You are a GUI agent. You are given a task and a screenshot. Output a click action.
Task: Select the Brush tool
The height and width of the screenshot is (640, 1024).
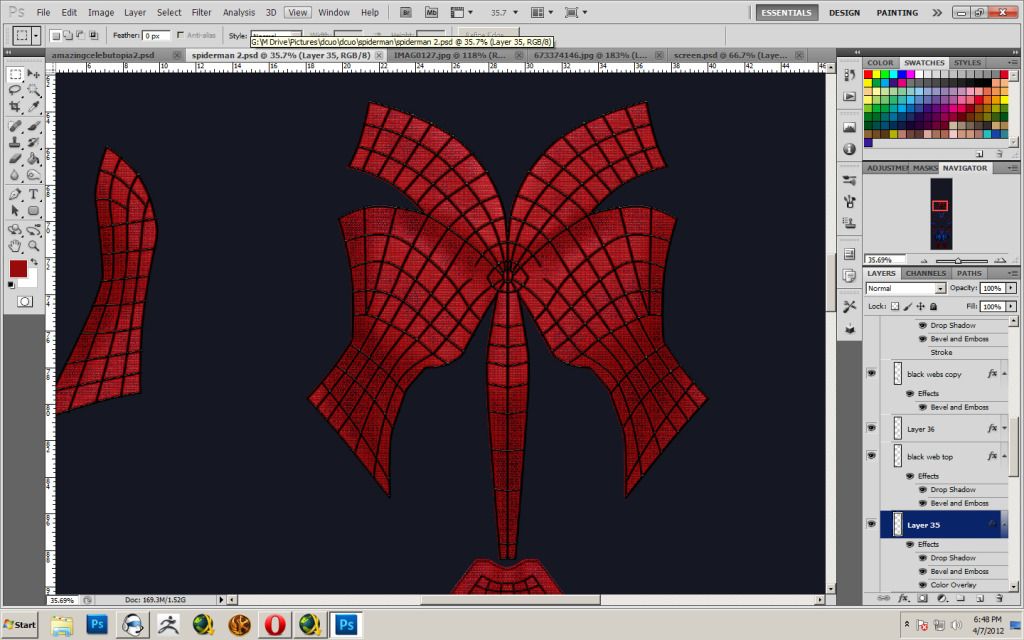[x=33, y=126]
